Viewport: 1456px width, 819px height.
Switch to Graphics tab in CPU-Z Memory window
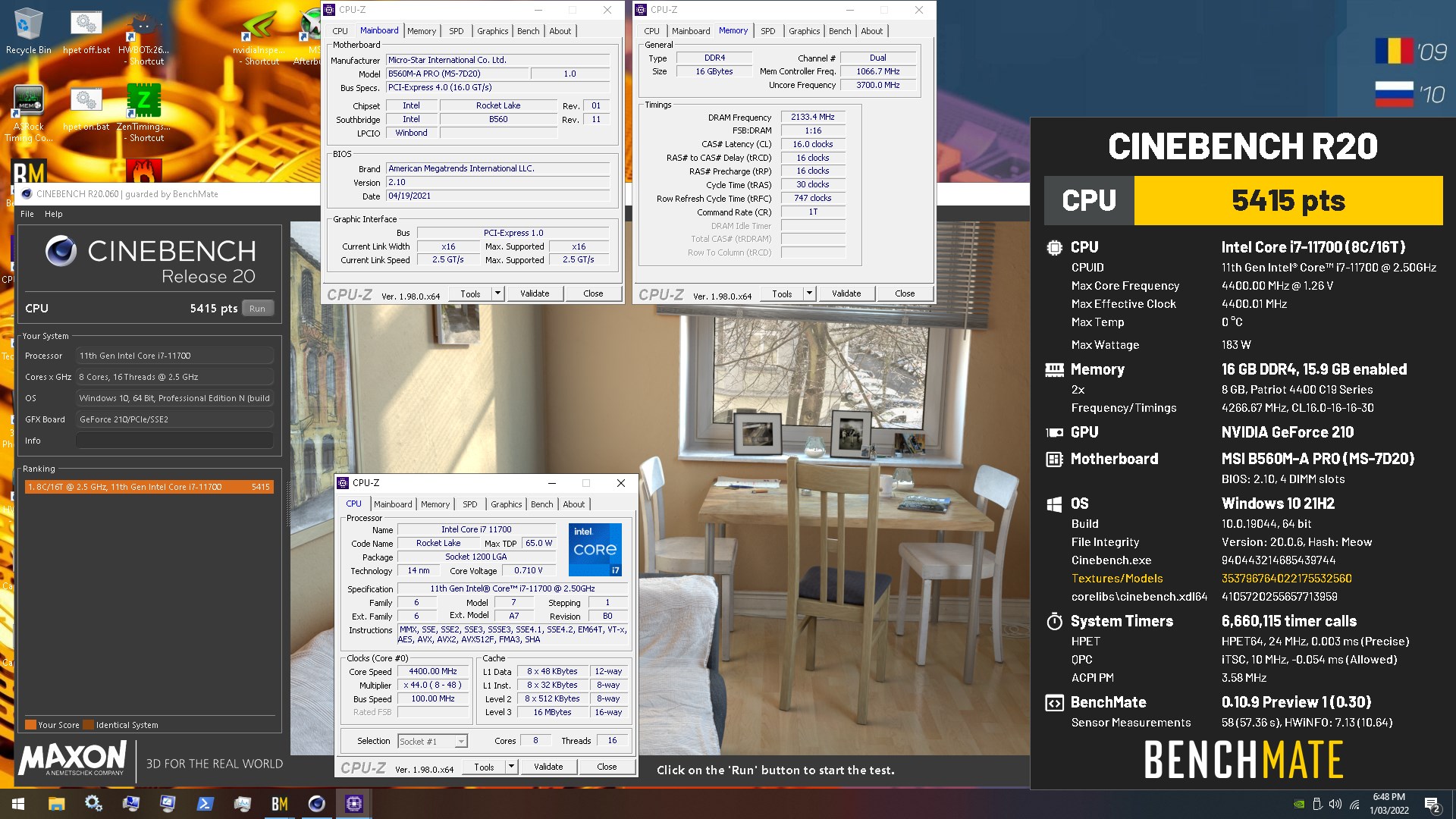tap(804, 31)
